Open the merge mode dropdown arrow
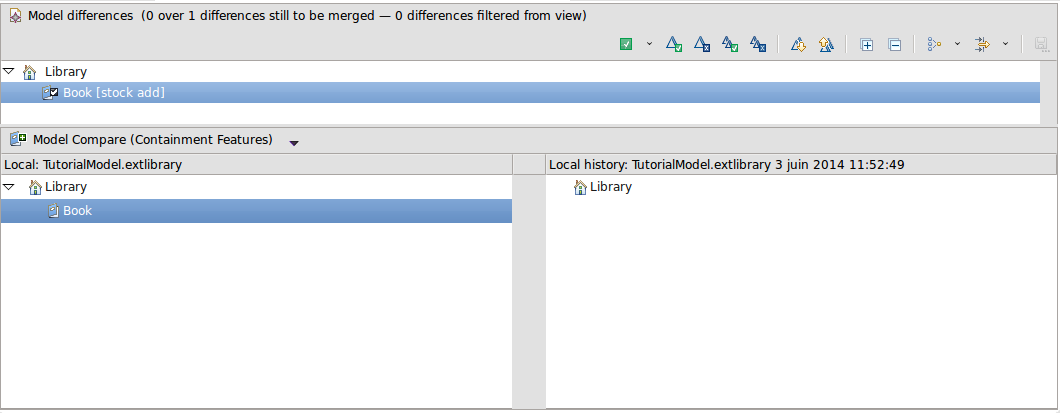Viewport: 1060px width, 413px height. pyautogui.click(x=648, y=44)
